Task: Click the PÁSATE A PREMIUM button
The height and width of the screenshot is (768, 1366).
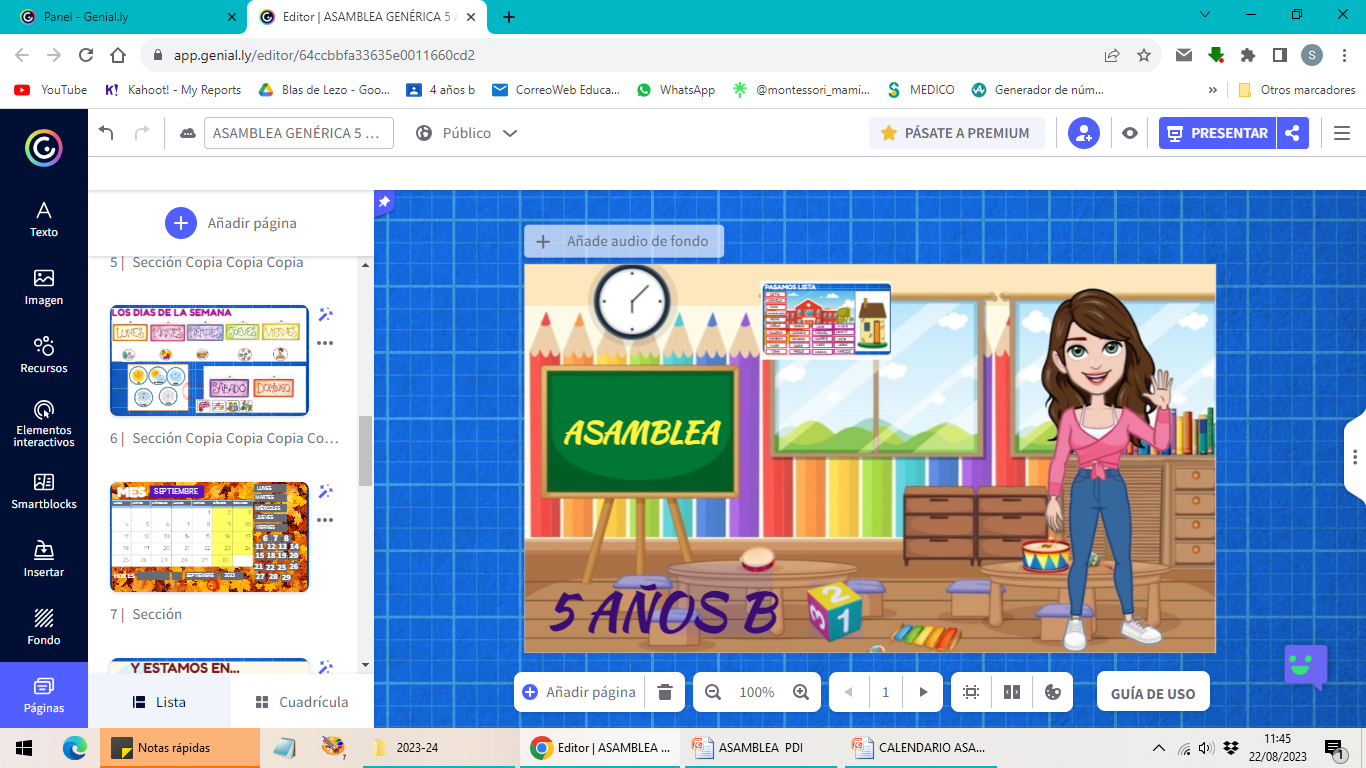Action: point(956,133)
